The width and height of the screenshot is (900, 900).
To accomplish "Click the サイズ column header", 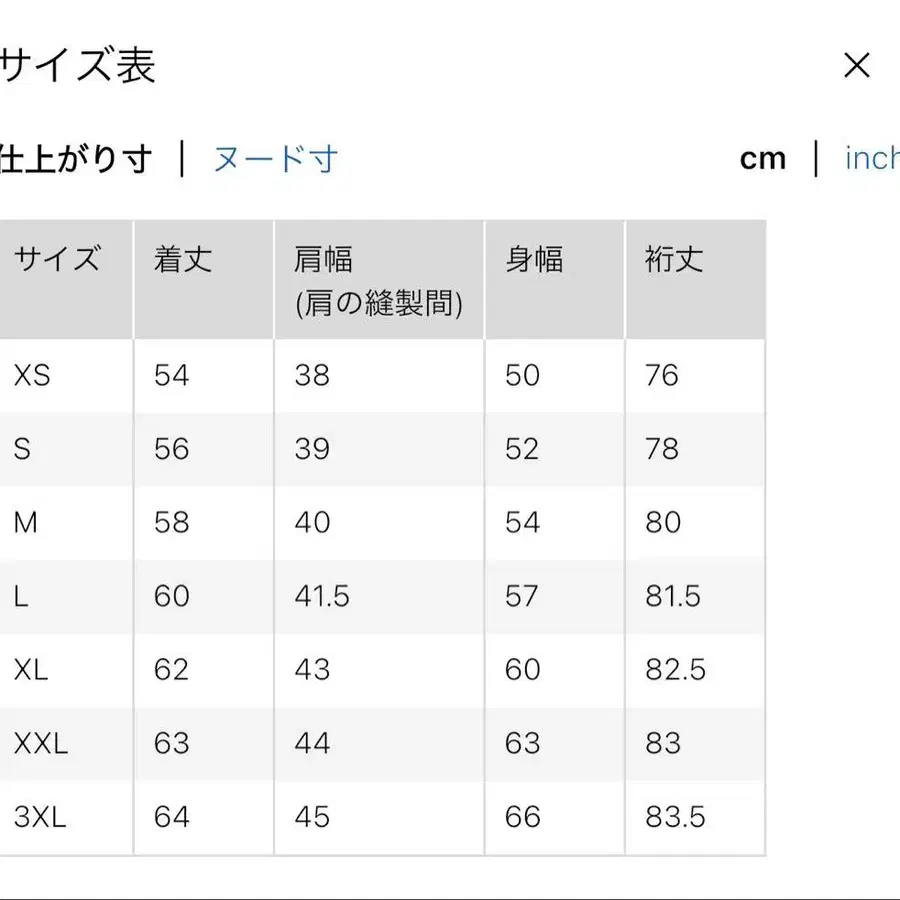I will (55, 260).
